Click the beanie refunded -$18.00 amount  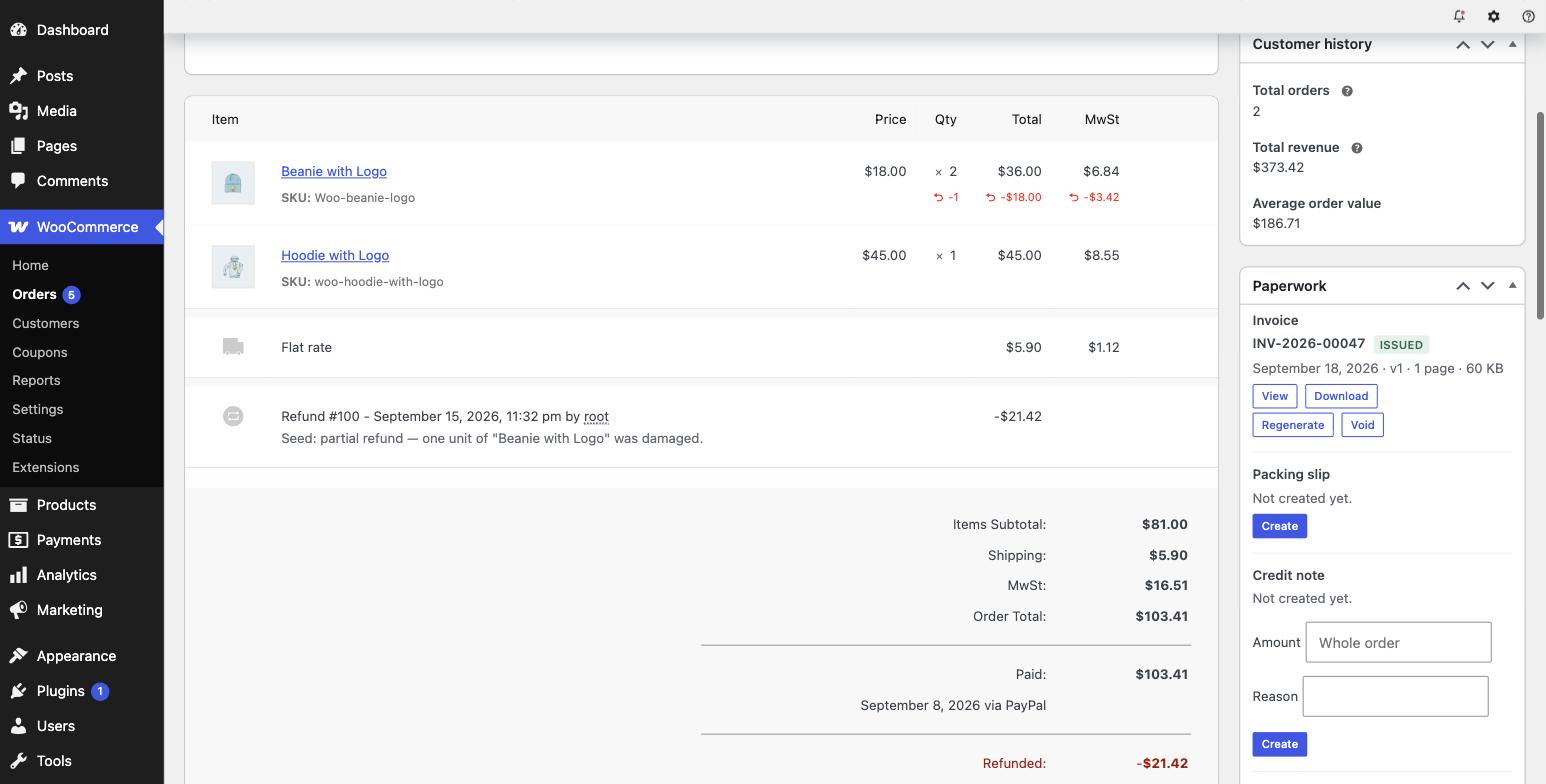tap(1013, 197)
